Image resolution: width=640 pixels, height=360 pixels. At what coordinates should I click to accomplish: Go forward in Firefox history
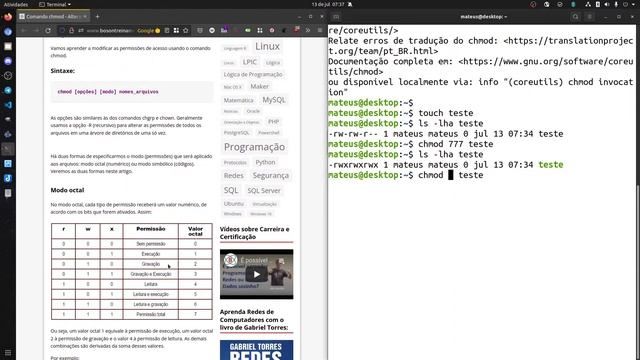(36, 30)
